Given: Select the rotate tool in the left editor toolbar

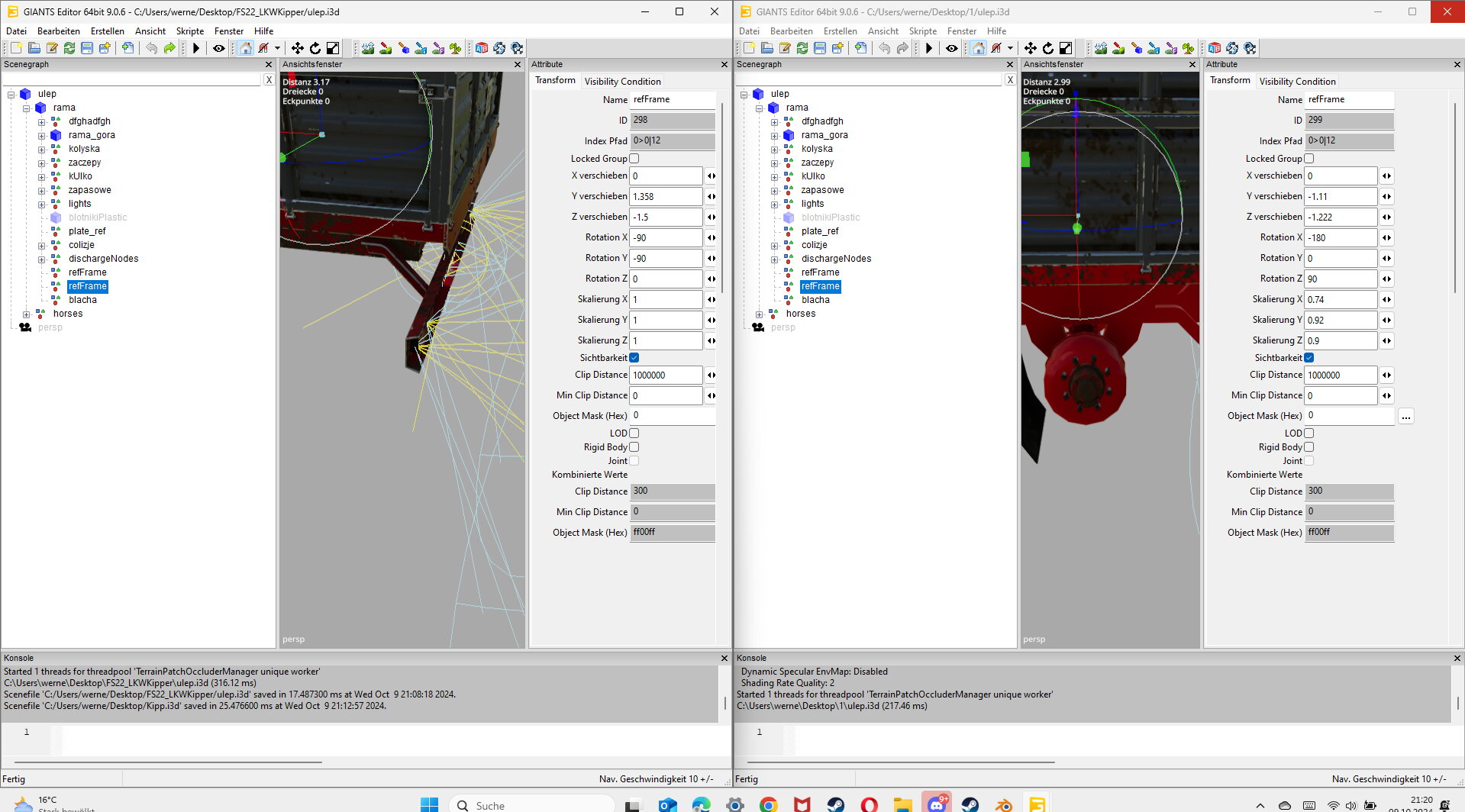Looking at the screenshot, I should [315, 48].
